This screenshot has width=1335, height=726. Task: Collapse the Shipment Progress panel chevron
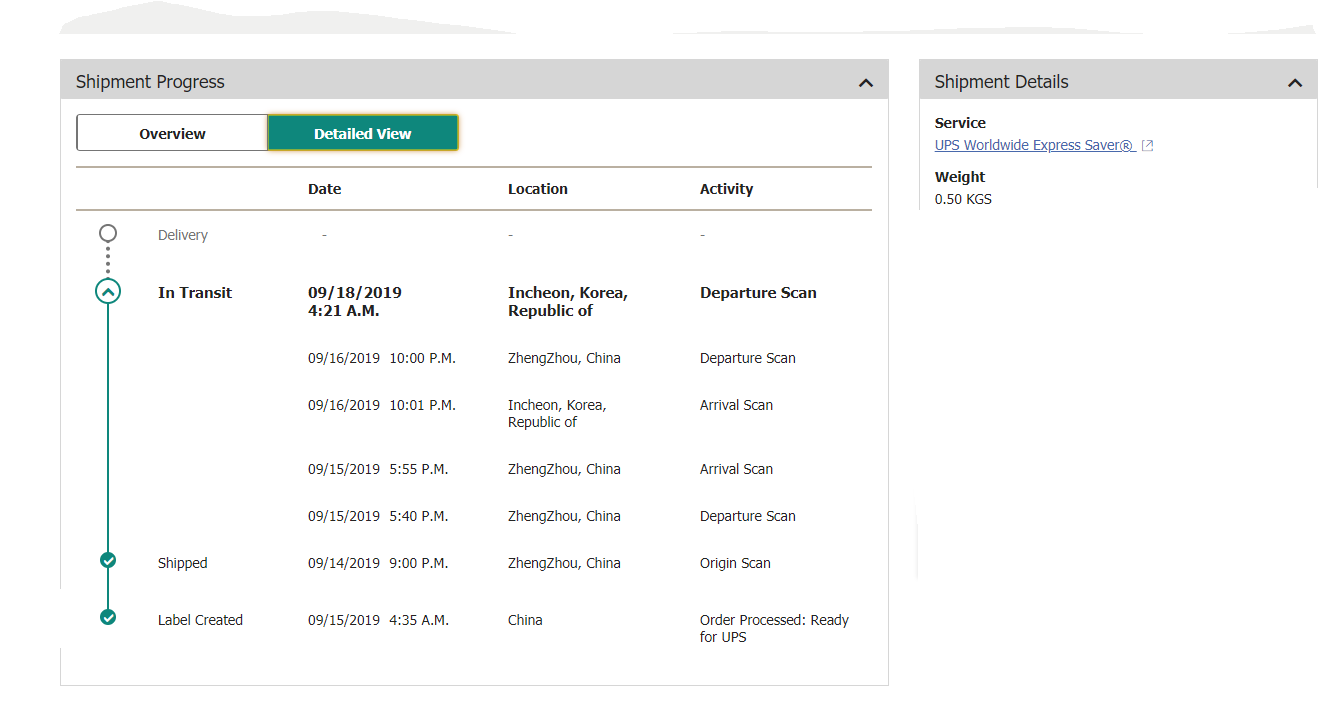click(866, 83)
